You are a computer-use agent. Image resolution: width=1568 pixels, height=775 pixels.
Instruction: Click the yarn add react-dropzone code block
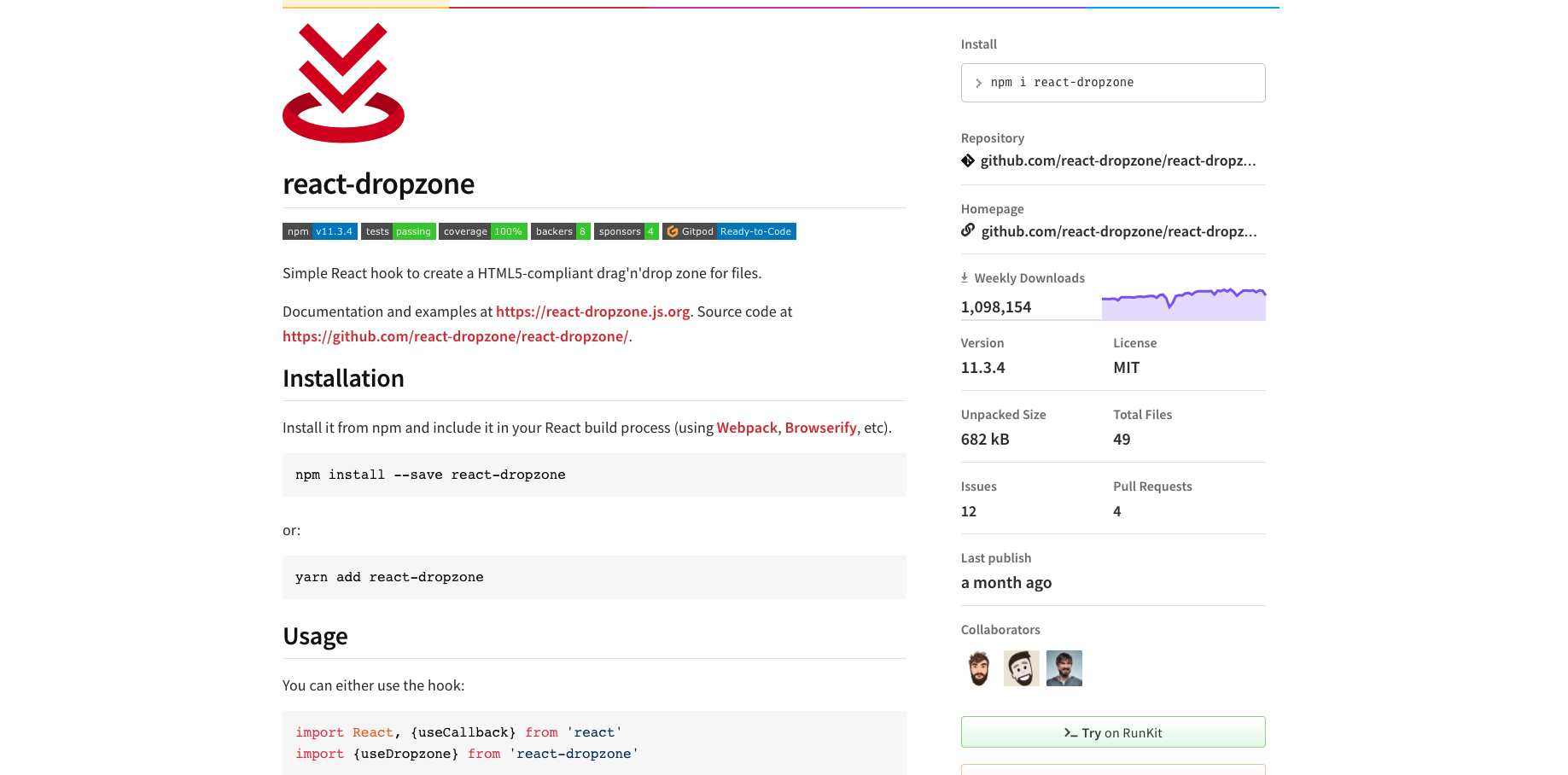(594, 577)
